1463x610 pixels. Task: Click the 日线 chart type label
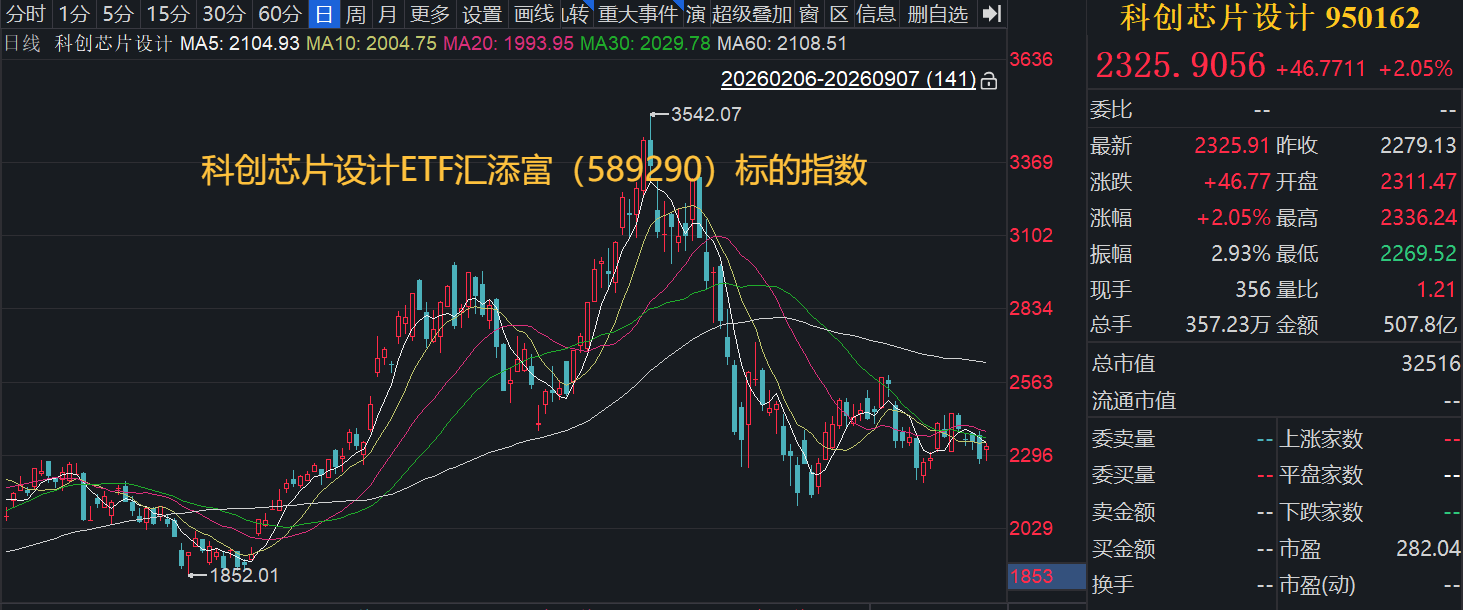coord(22,43)
